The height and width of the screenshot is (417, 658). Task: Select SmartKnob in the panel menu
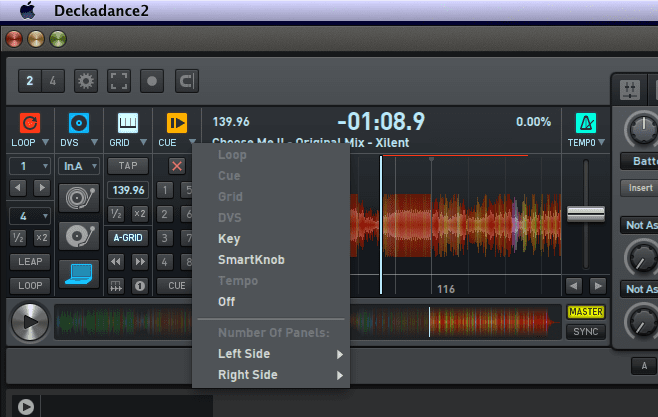pos(251,260)
